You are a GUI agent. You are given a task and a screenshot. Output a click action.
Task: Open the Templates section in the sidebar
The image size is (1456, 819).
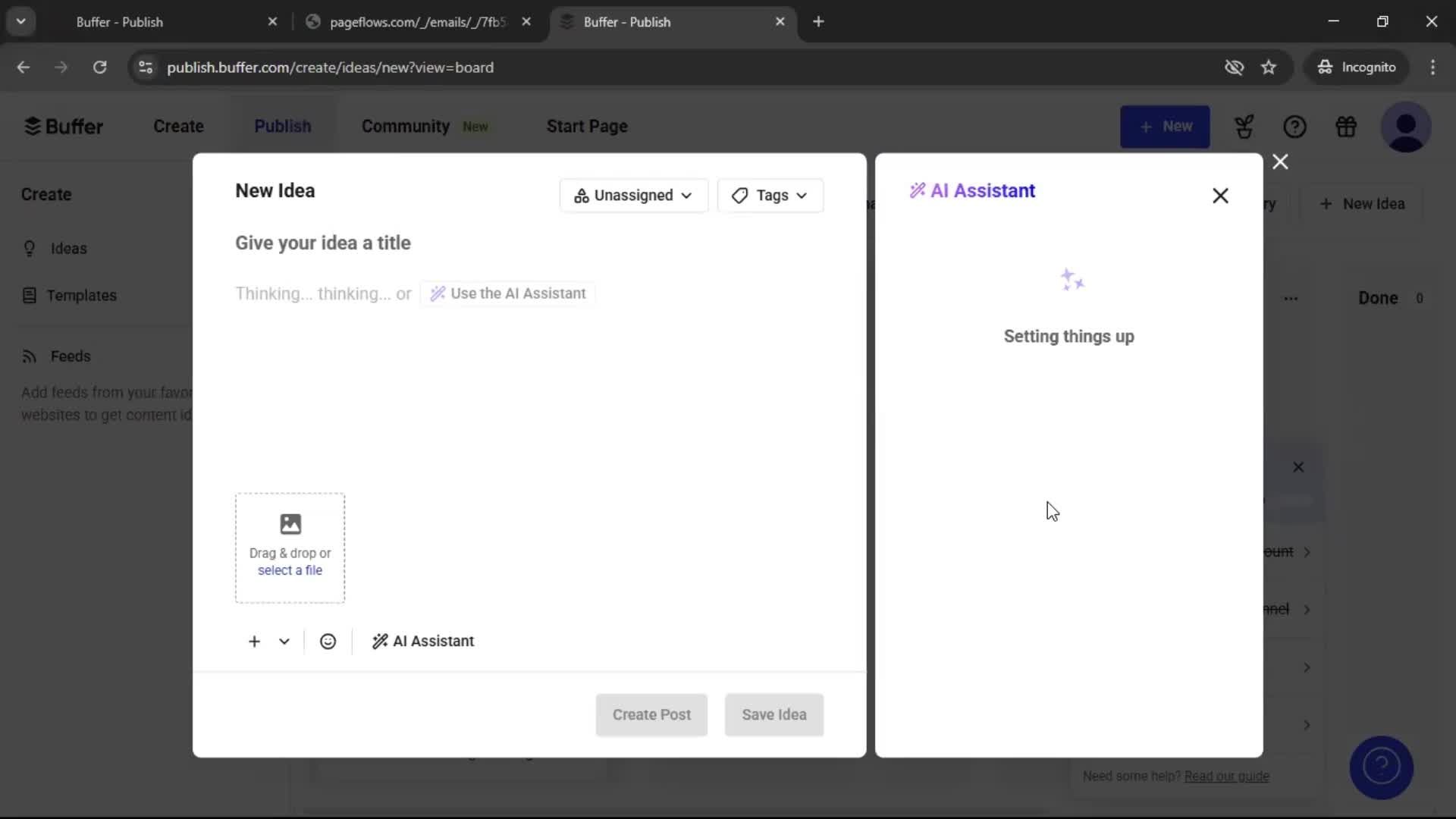tap(81, 295)
